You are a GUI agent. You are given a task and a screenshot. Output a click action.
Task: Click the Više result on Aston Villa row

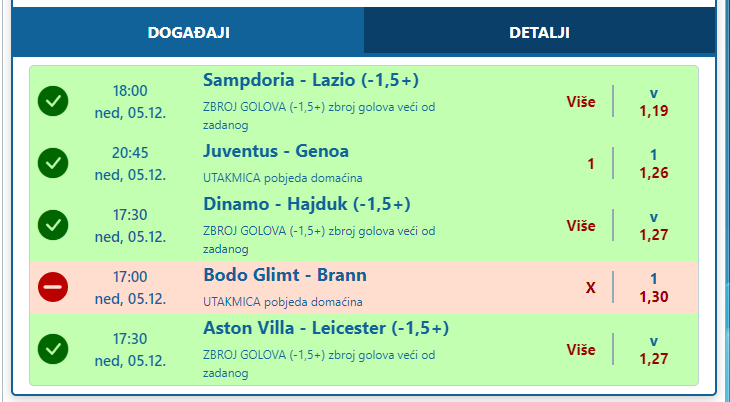(581, 349)
